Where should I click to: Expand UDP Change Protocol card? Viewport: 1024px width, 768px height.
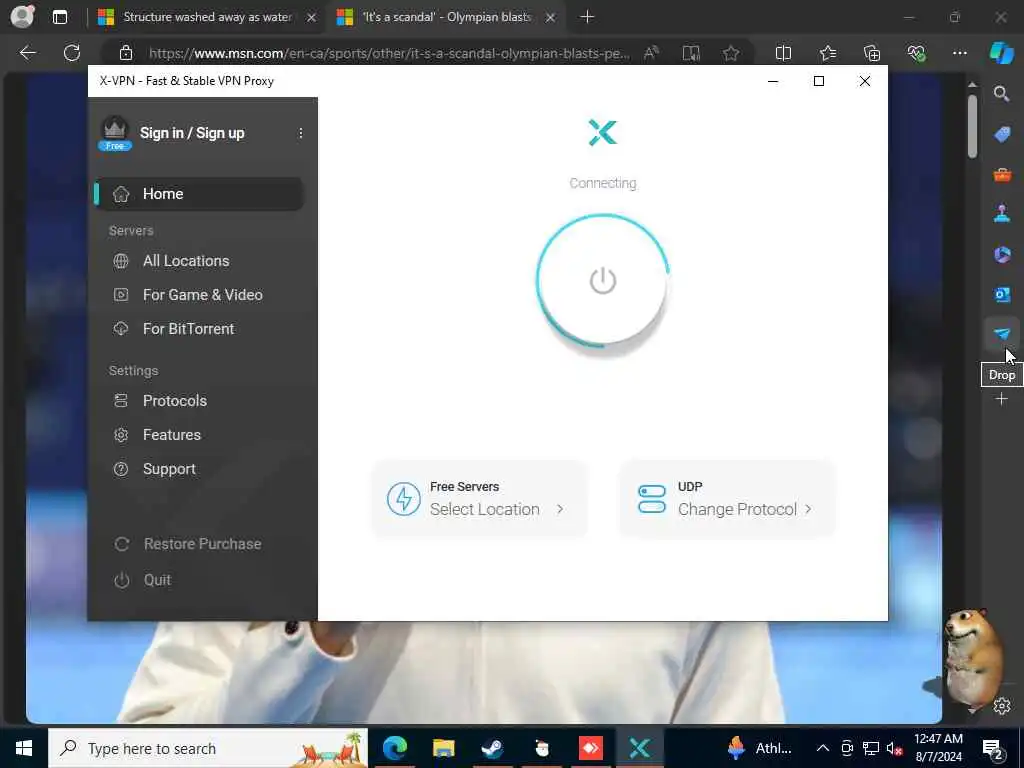(x=728, y=499)
